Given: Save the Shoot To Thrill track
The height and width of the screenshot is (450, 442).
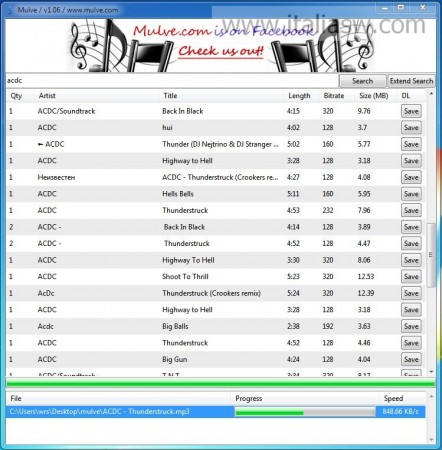Looking at the screenshot, I should 411,276.
